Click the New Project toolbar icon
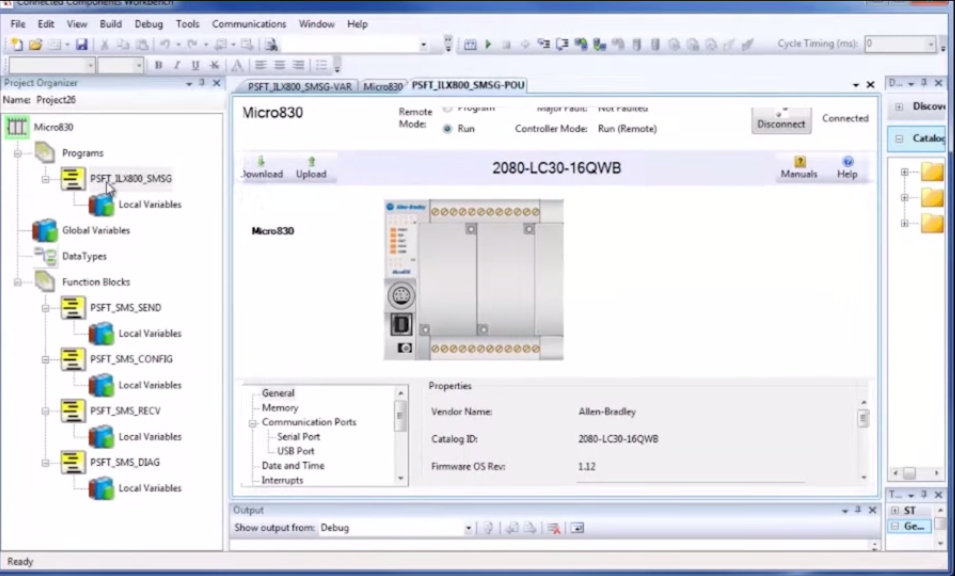Viewport: 955px width, 576px height. [17, 44]
